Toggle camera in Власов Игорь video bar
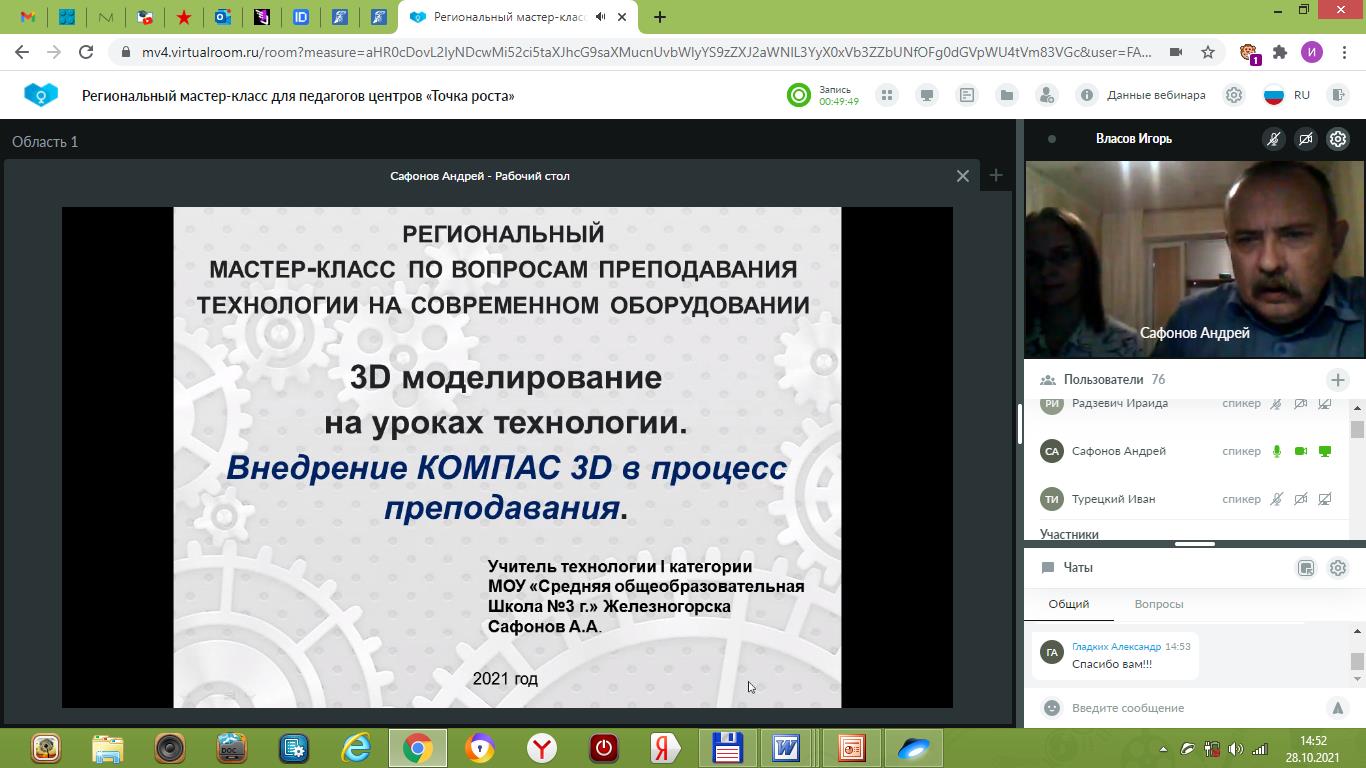 1306,139
